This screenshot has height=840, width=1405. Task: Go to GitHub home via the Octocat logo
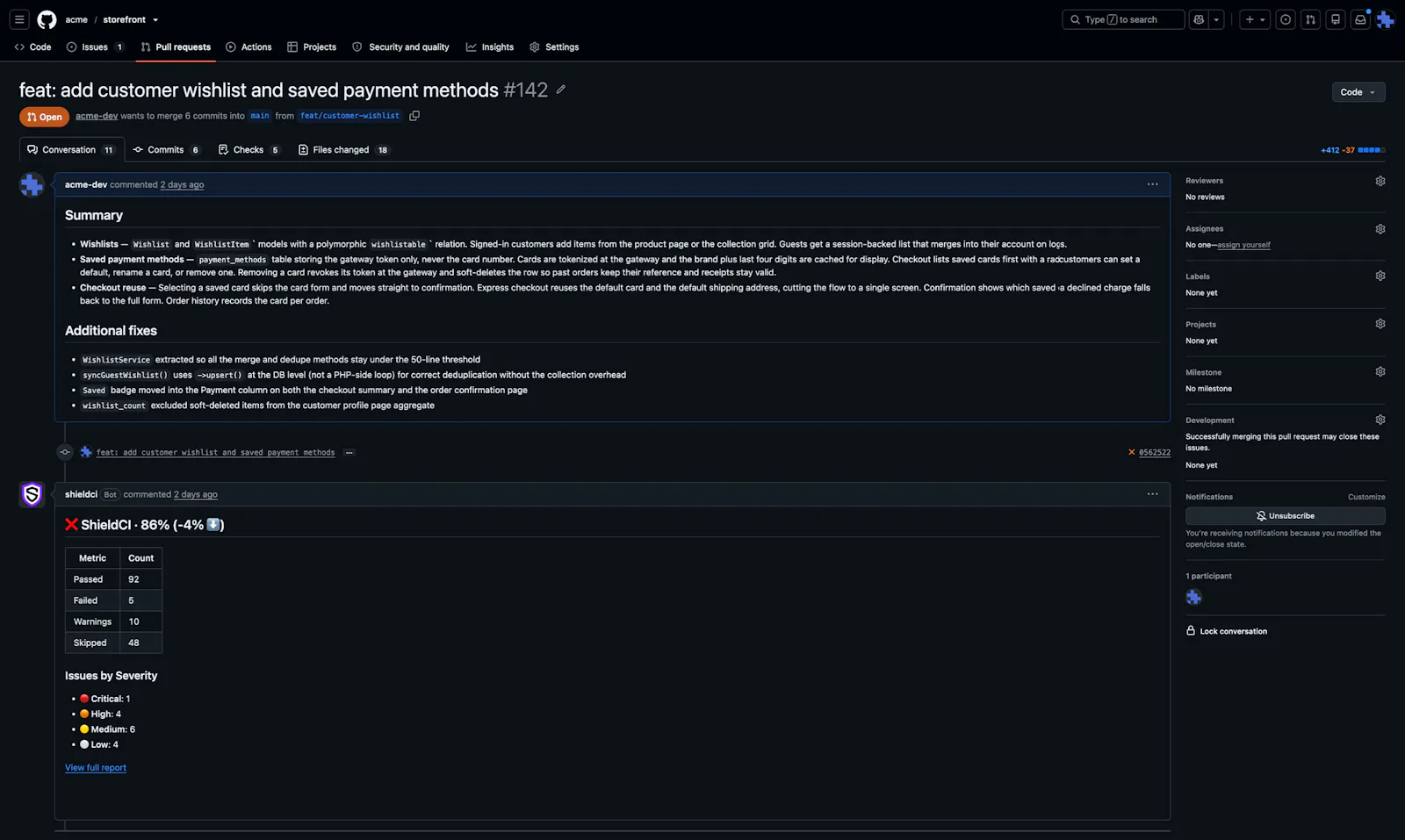[47, 19]
